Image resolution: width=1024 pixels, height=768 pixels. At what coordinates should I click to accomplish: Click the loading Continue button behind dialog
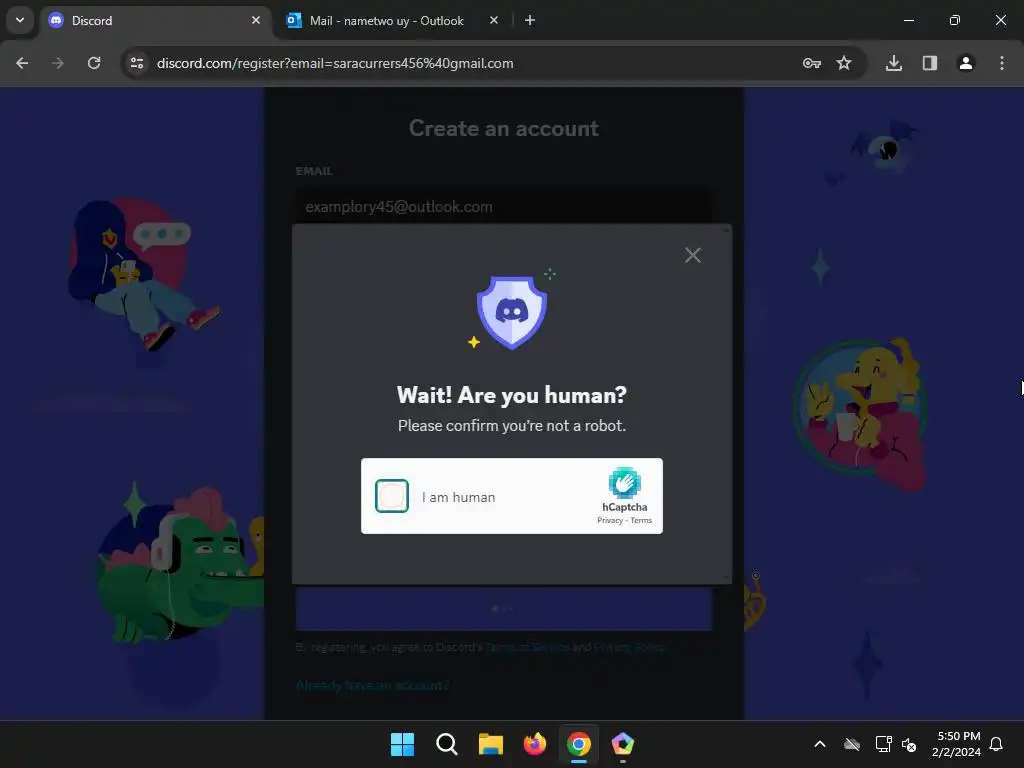click(504, 609)
